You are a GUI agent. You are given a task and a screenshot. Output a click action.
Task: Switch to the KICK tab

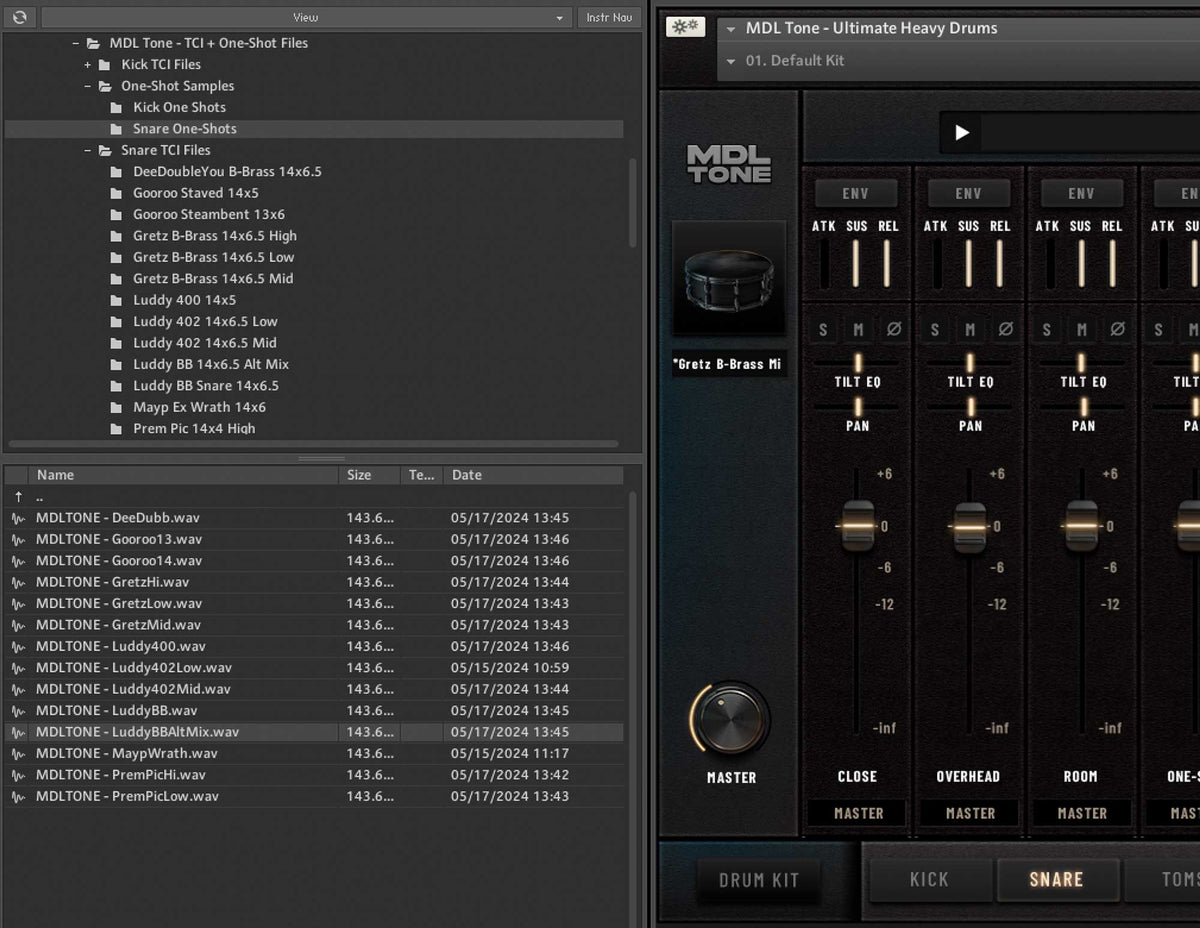pyautogui.click(x=930, y=880)
